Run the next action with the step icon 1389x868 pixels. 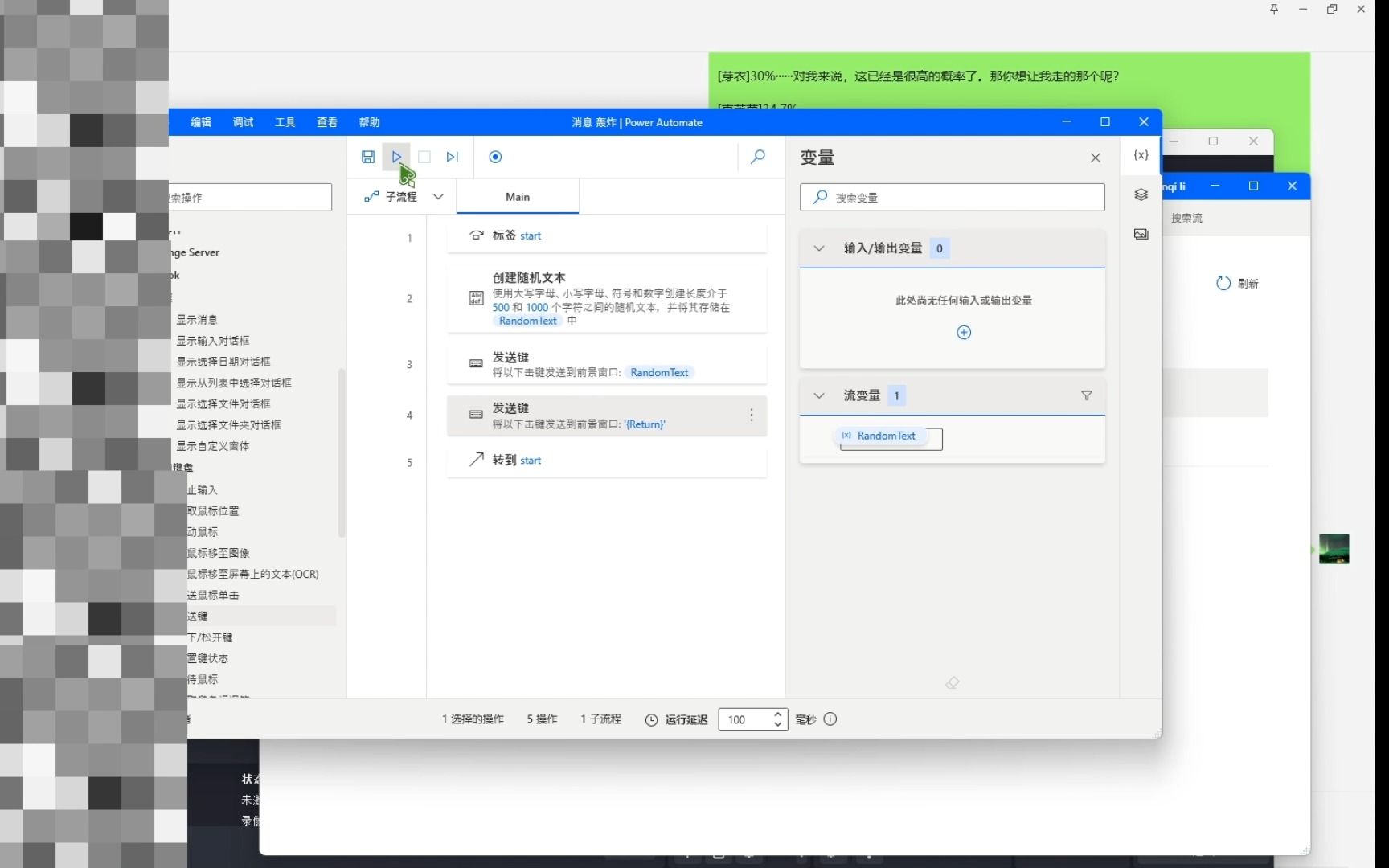(x=453, y=157)
